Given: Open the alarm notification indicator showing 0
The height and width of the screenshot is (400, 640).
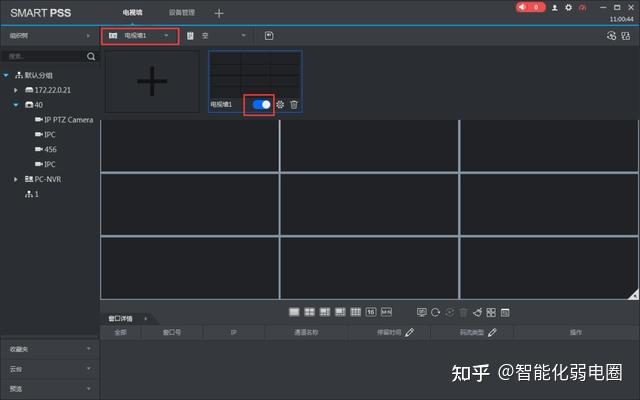Looking at the screenshot, I should [x=530, y=7].
